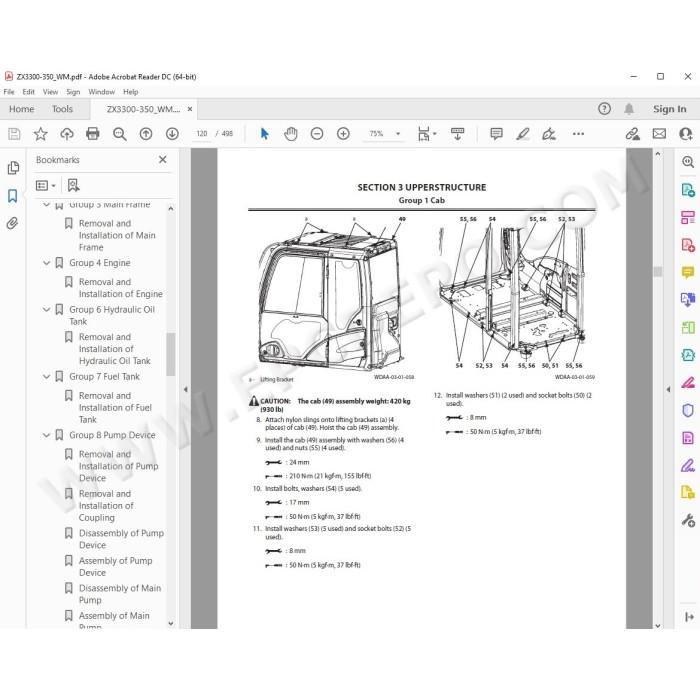This screenshot has width=700, height=700.
Task: Open the Add comment sticky note tool
Action: click(496, 133)
